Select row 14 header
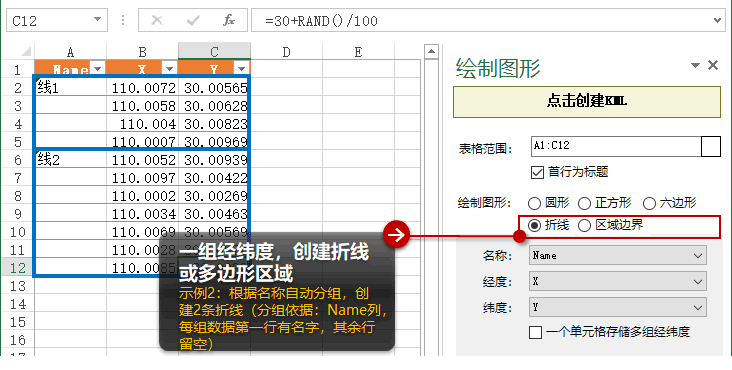This screenshot has height=370, width=732. (17, 304)
